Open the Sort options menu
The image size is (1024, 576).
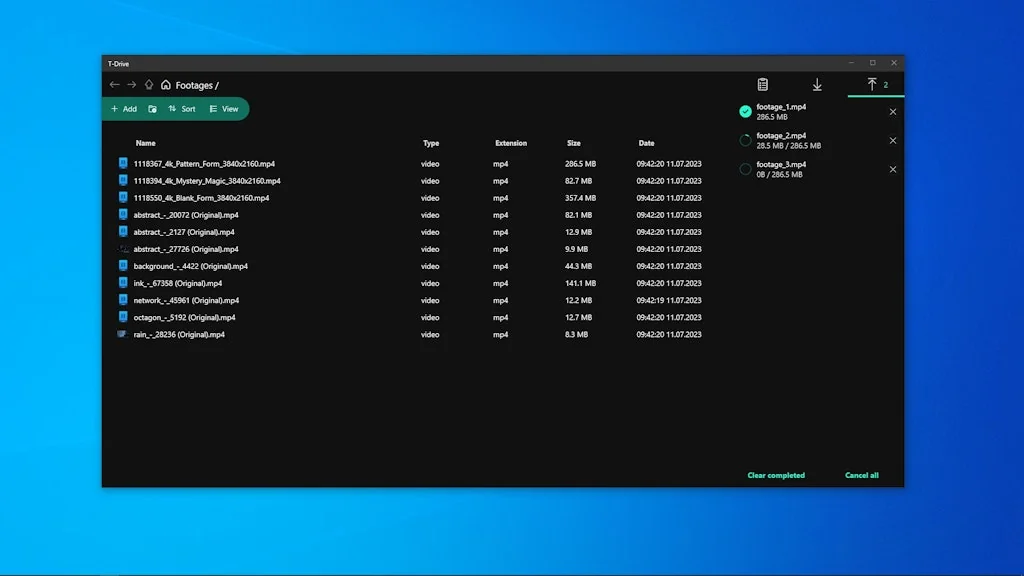tap(181, 108)
